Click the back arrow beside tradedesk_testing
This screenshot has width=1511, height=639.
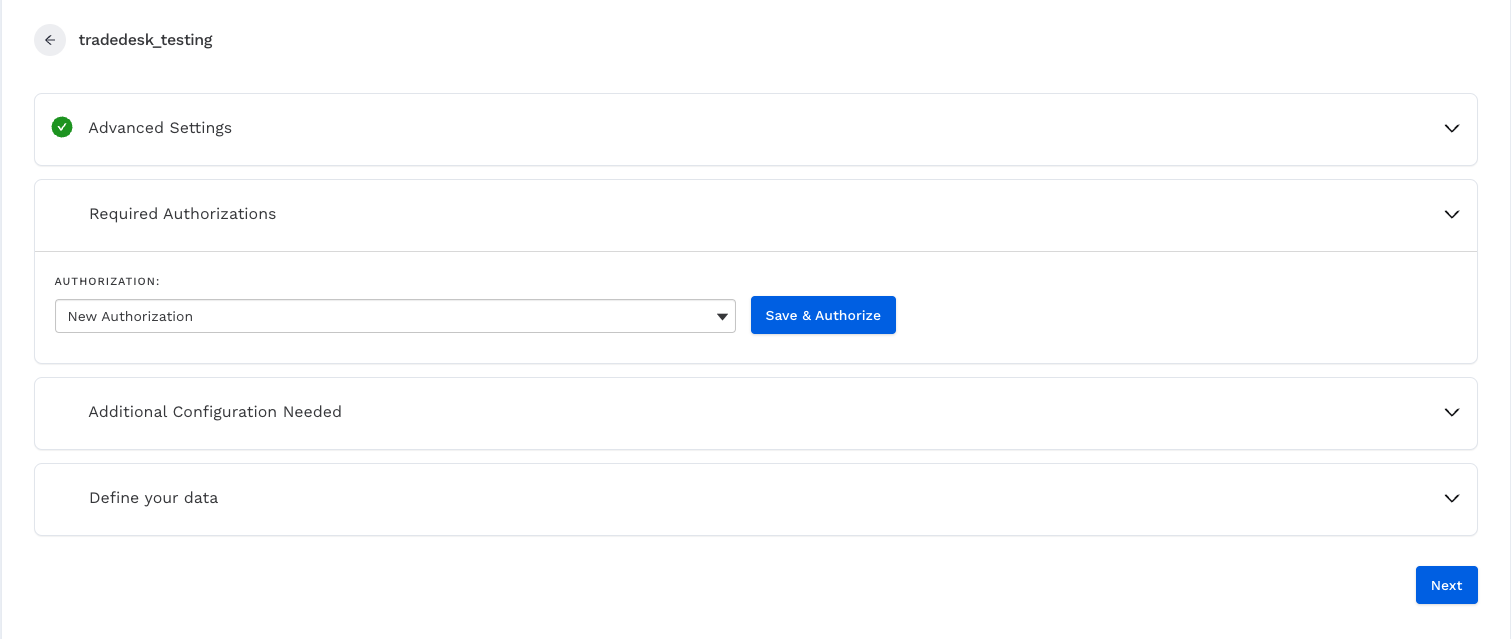50,40
